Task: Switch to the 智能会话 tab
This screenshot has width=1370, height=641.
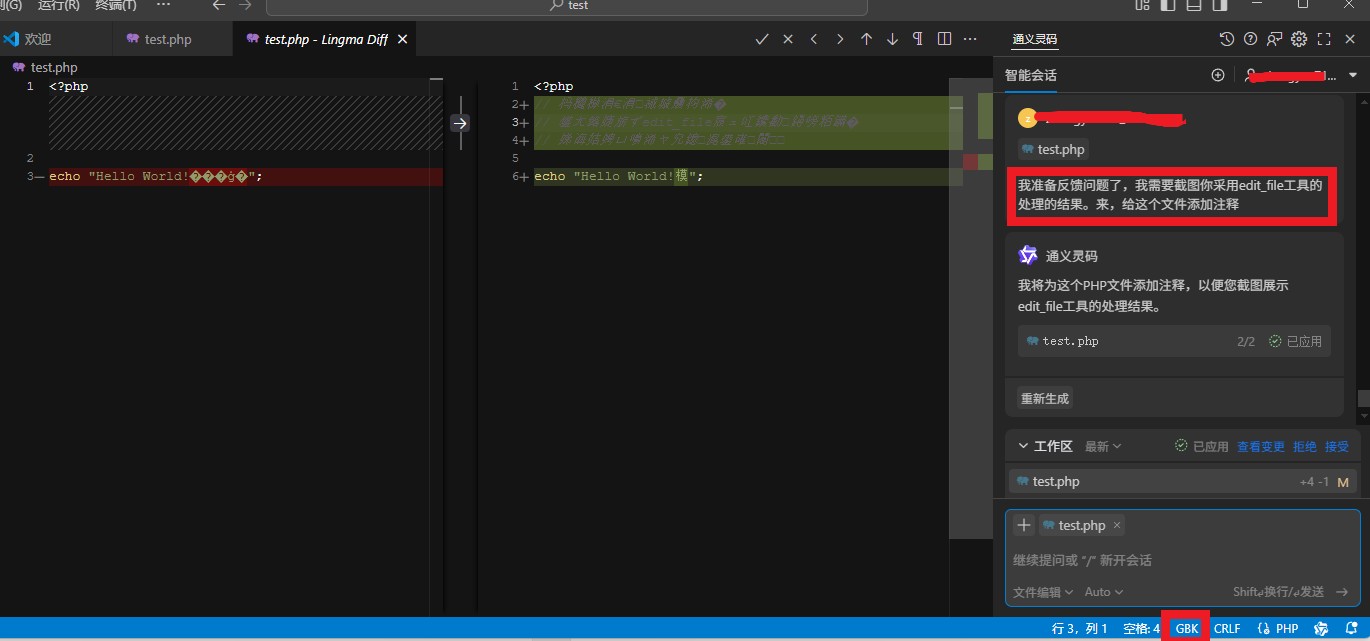Action: pos(1031,75)
